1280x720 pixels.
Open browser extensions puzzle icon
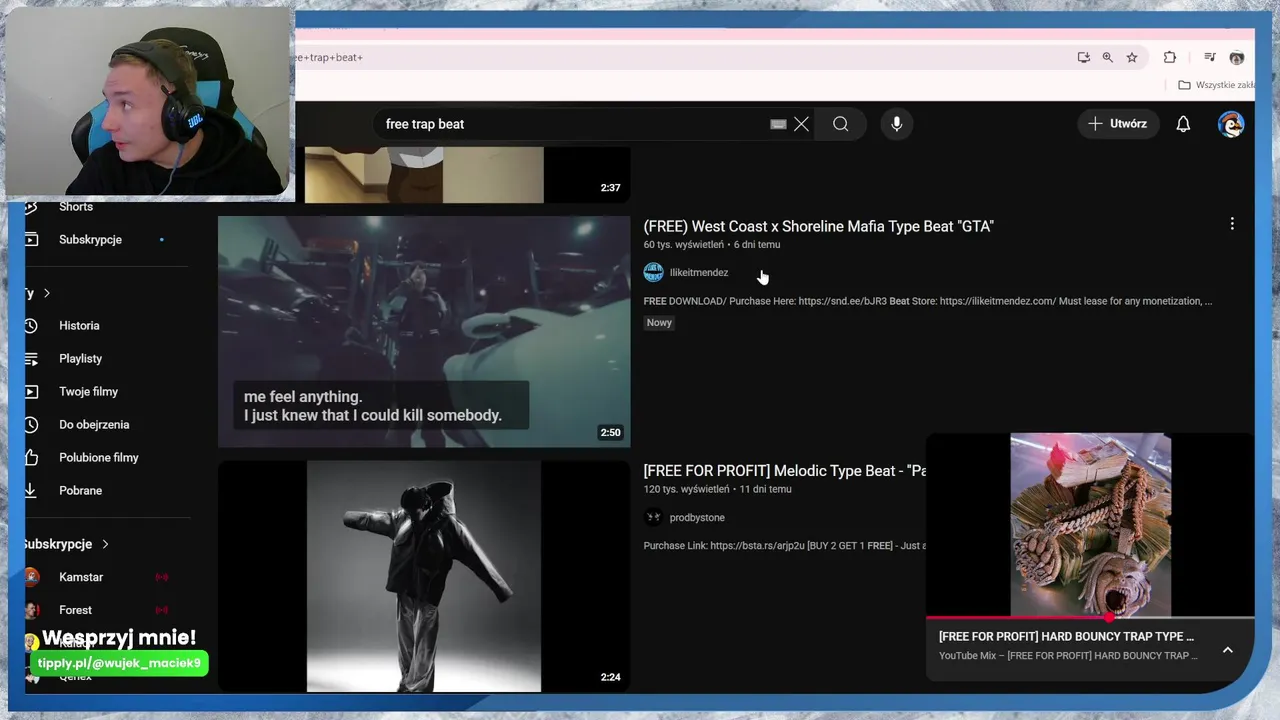(x=1169, y=57)
